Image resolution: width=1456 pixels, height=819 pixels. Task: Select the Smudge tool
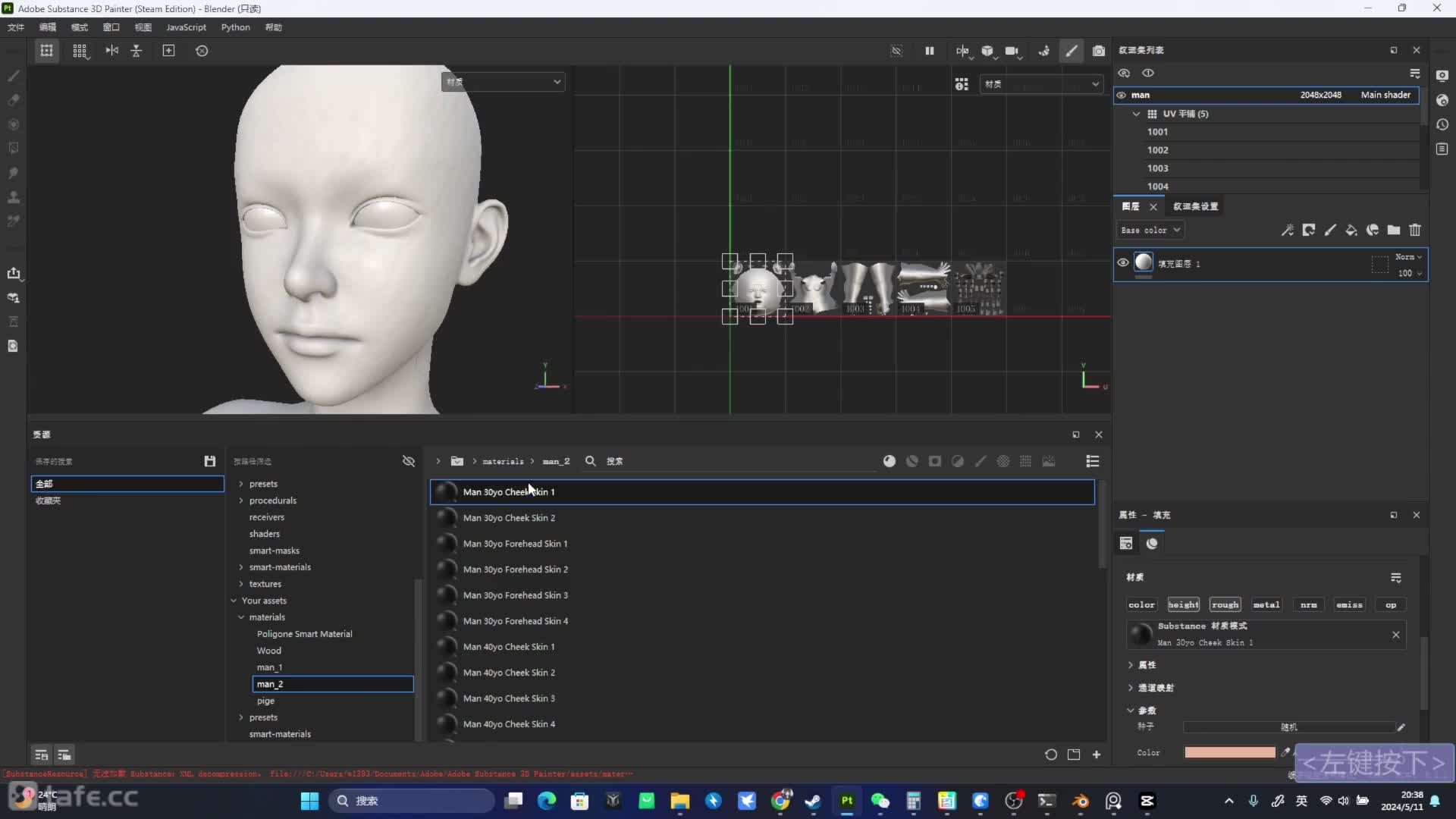coord(13,173)
